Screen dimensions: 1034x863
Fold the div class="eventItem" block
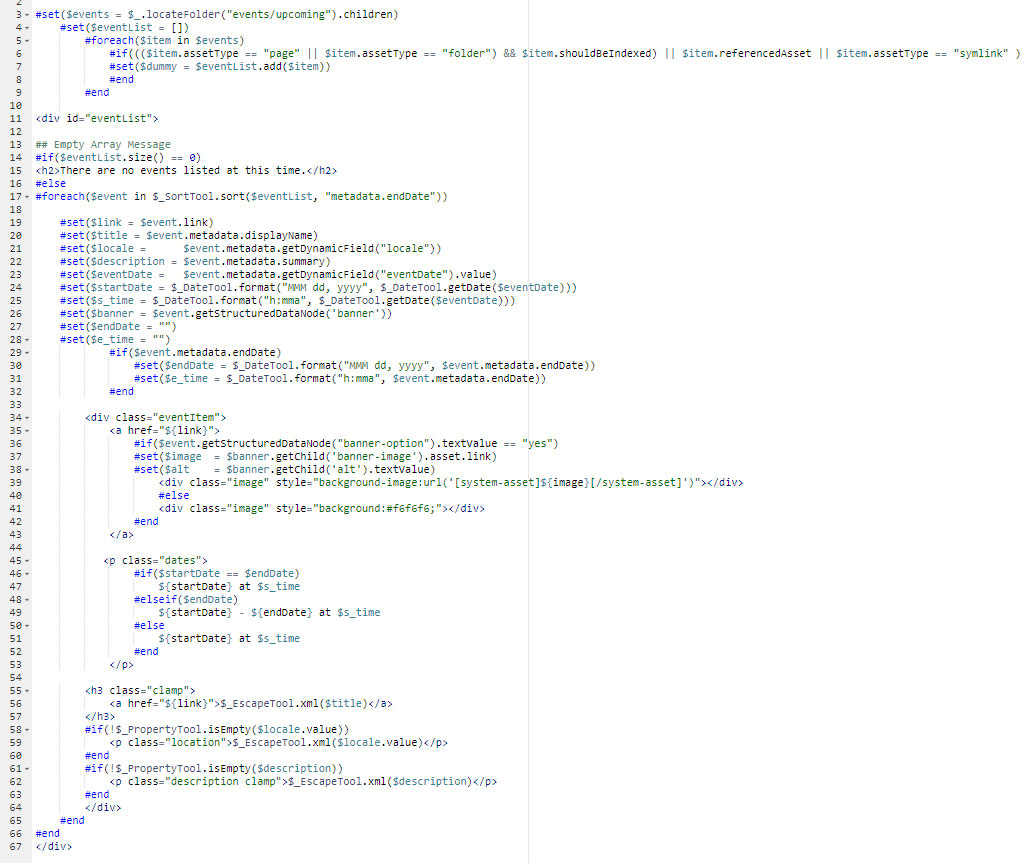click(x=27, y=417)
